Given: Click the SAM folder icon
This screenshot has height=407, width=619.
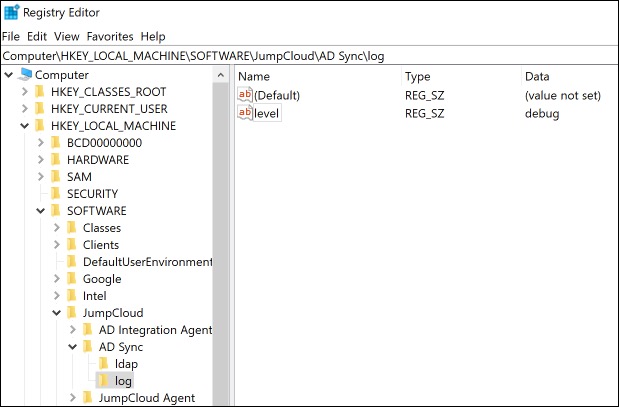Looking at the screenshot, I should [x=56, y=176].
